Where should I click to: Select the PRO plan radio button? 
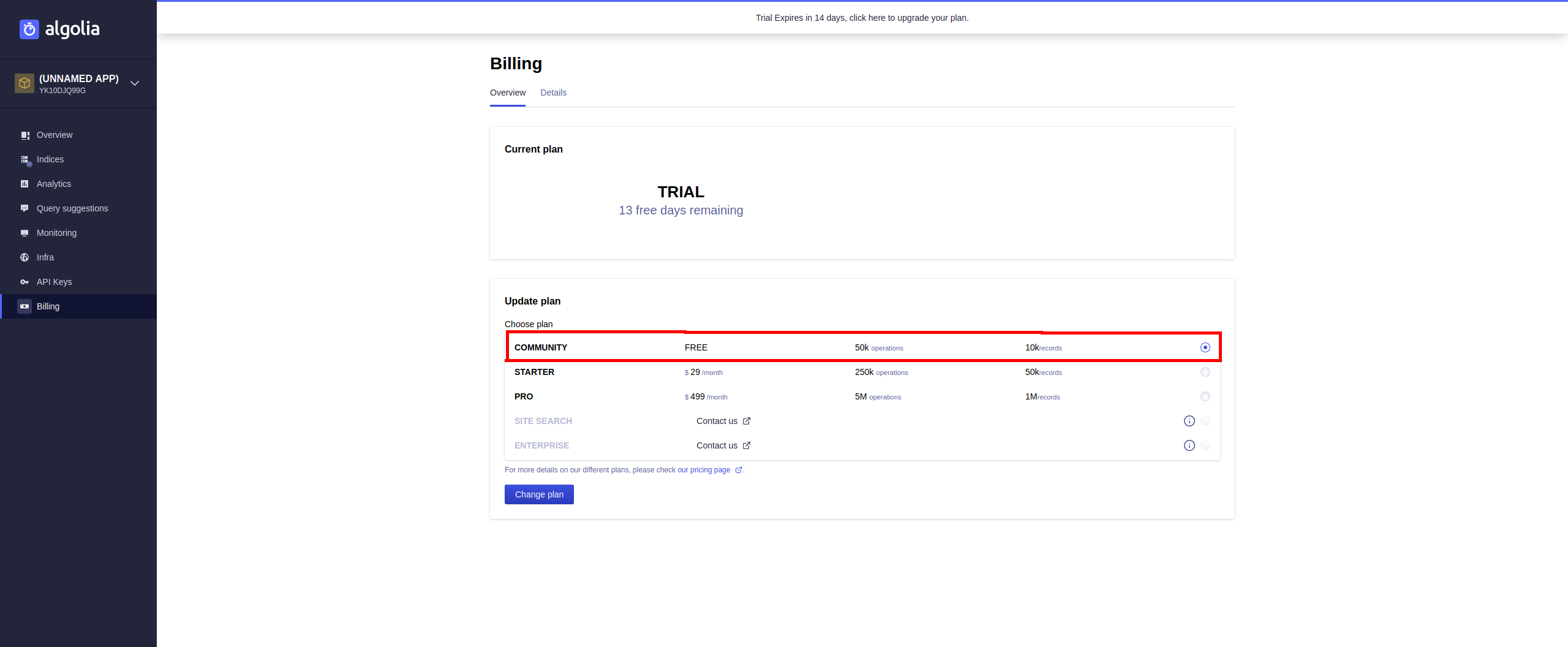(x=1205, y=396)
